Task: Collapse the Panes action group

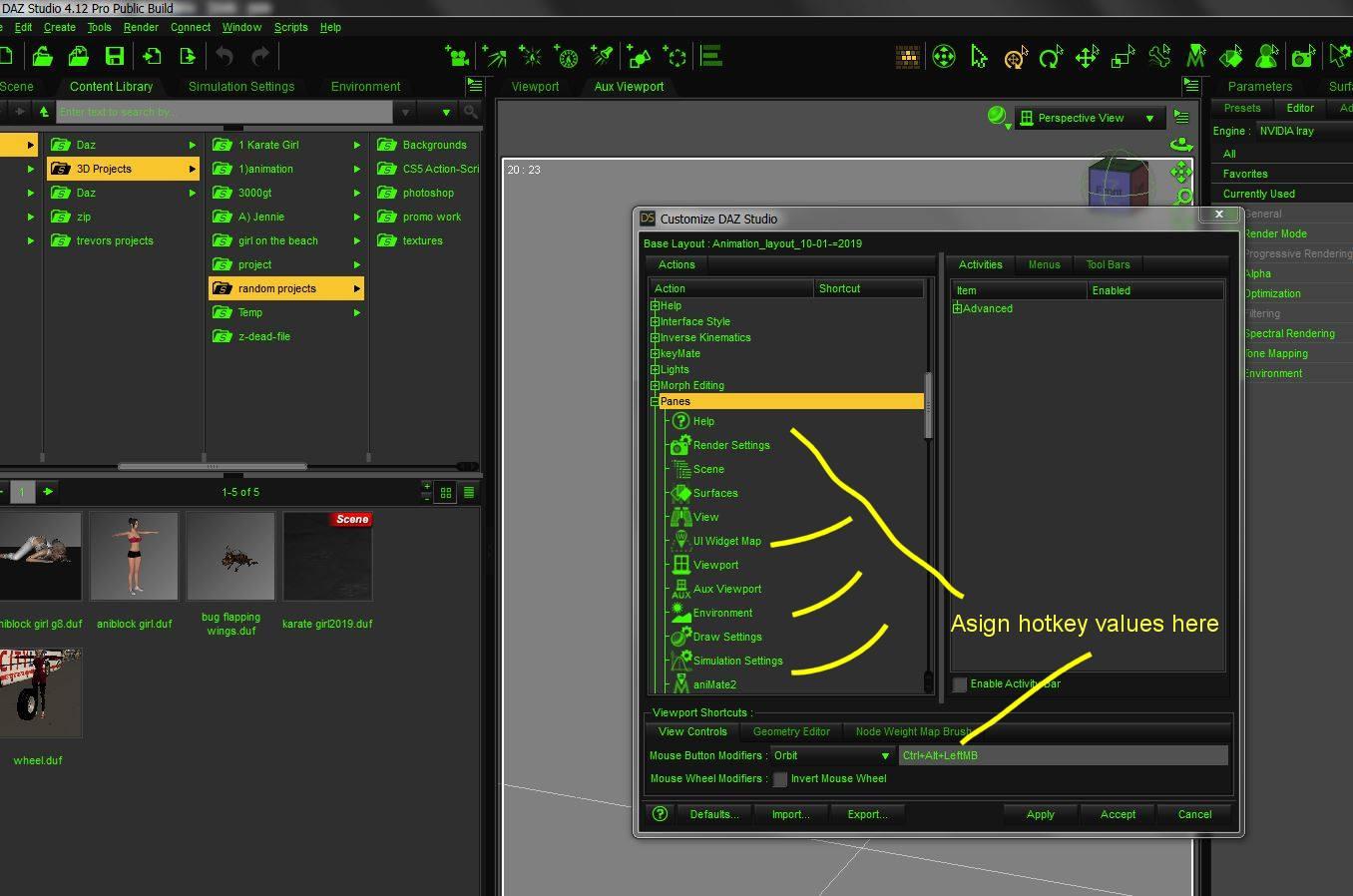Action: pos(655,401)
